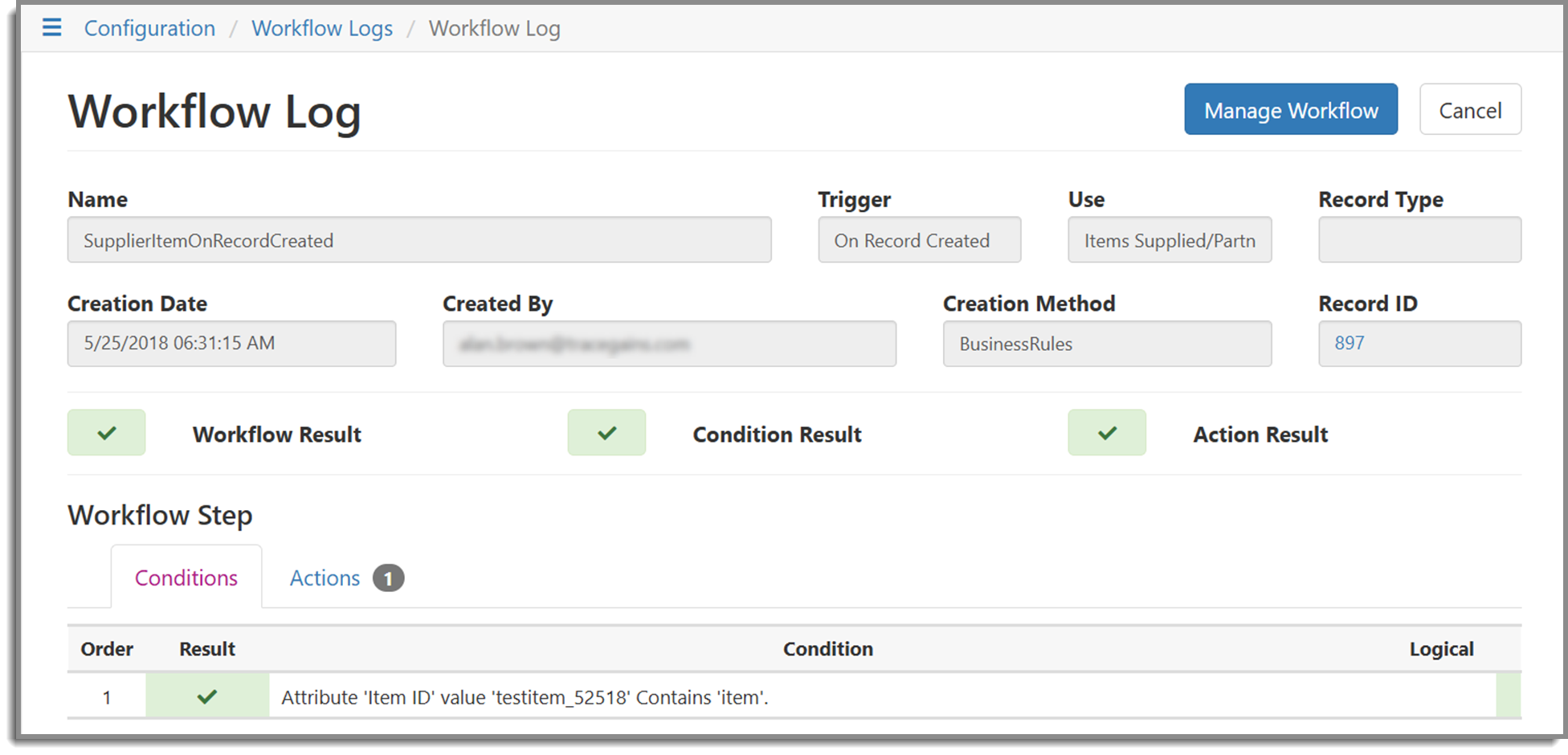Click the Action Result checkmark indicator
The height and width of the screenshot is (755, 1568).
pos(1107,433)
